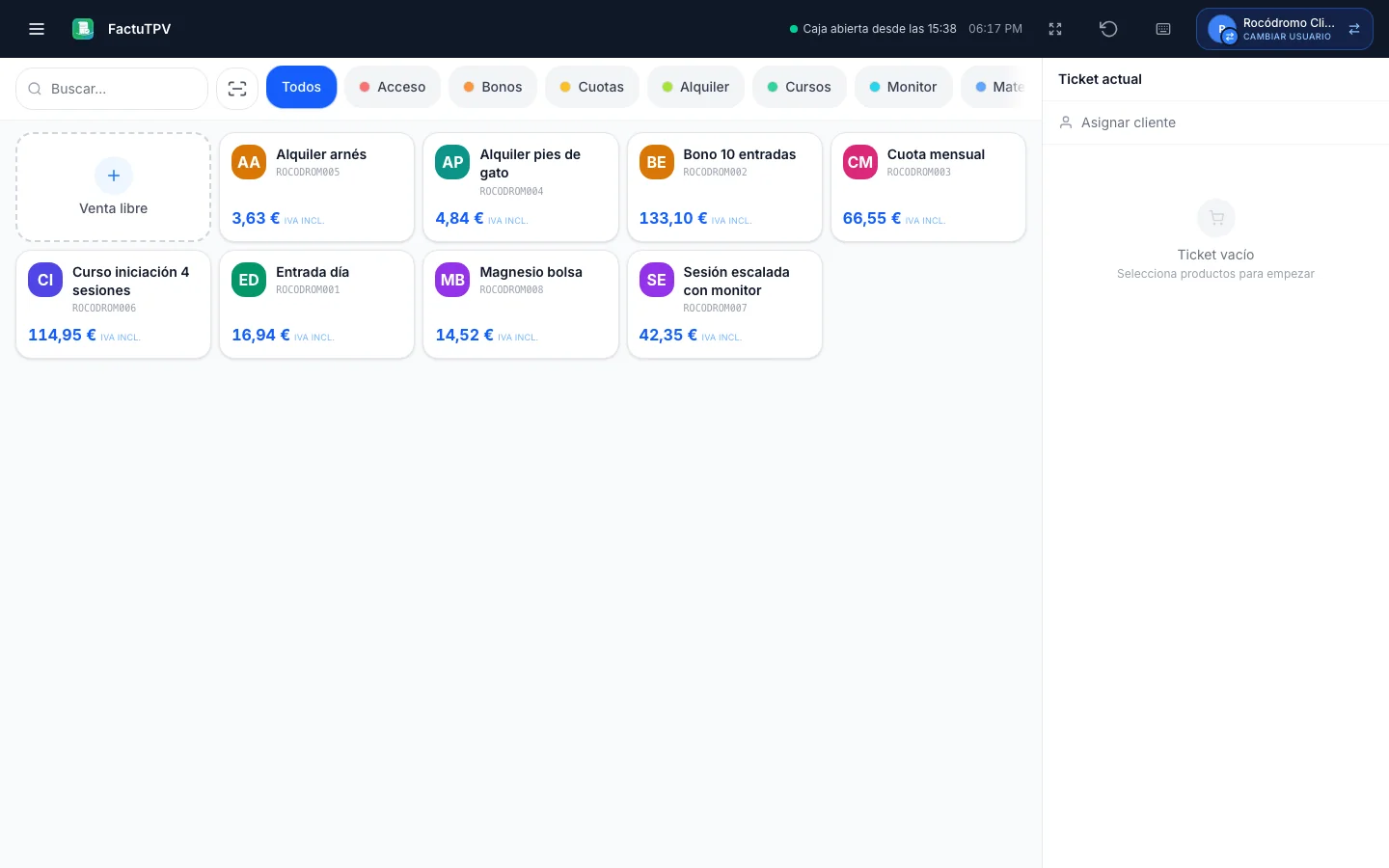Click the Alquiler arnés product name
This screenshot has height=868, width=1389.
321,154
